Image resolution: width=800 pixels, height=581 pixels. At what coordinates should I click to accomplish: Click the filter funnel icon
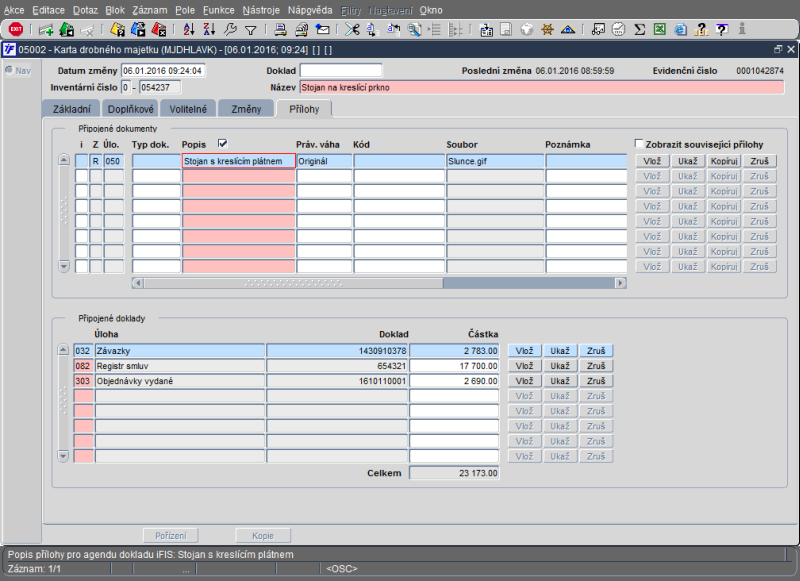251,30
